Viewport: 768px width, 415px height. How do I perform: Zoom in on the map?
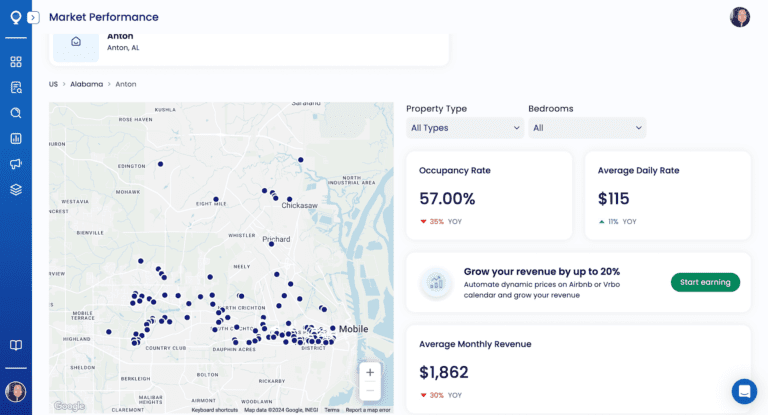[370, 373]
